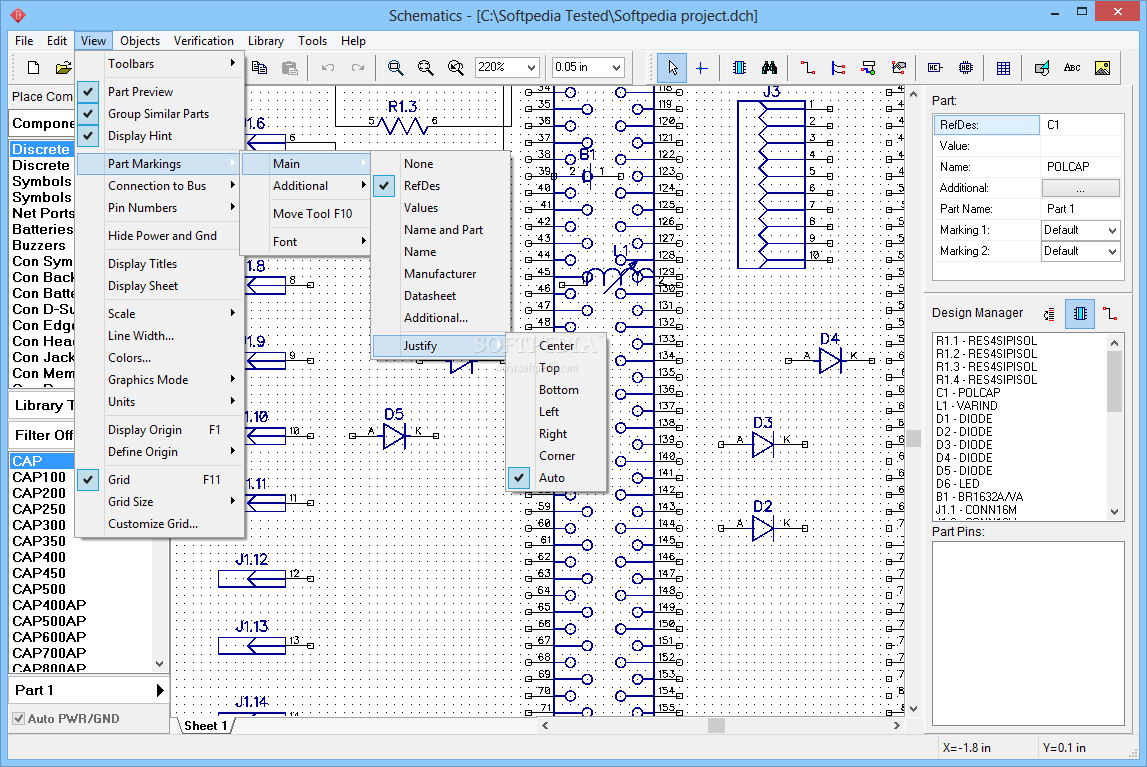Click the picture insert icon in toolbar
Image resolution: width=1147 pixels, height=767 pixels.
pos(1102,68)
